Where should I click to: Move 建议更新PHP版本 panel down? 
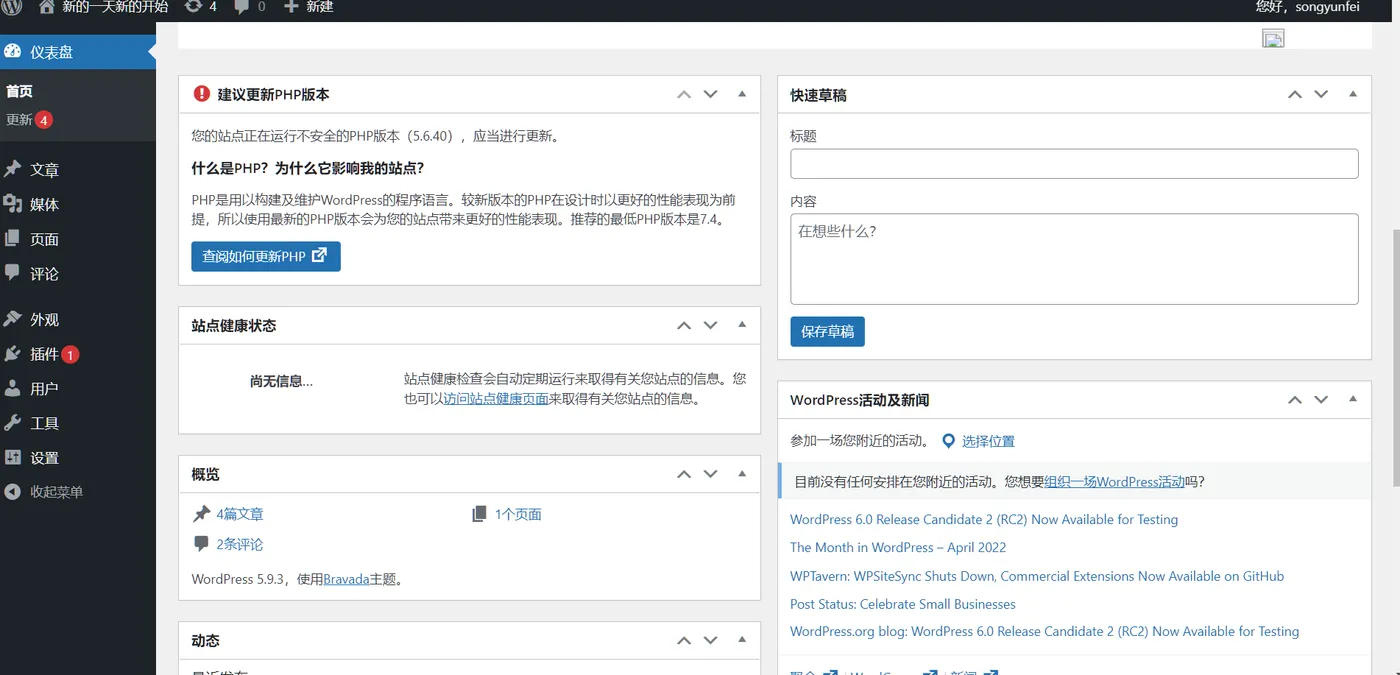coord(711,94)
